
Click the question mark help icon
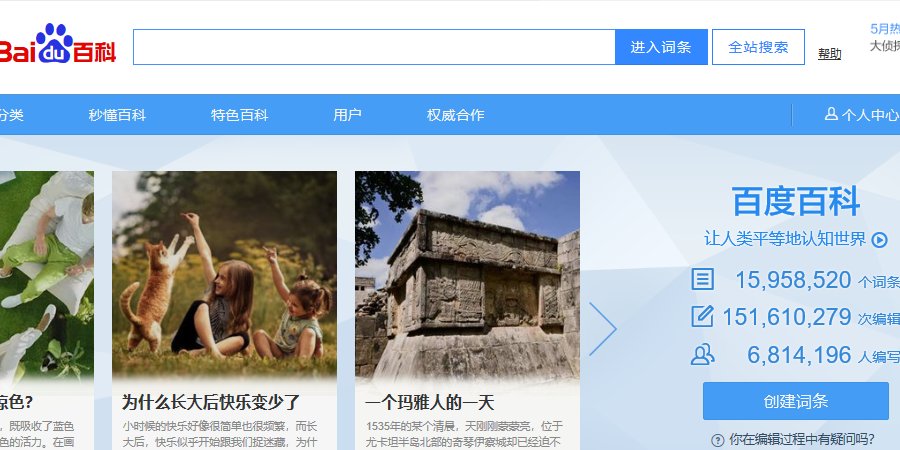pos(717,440)
